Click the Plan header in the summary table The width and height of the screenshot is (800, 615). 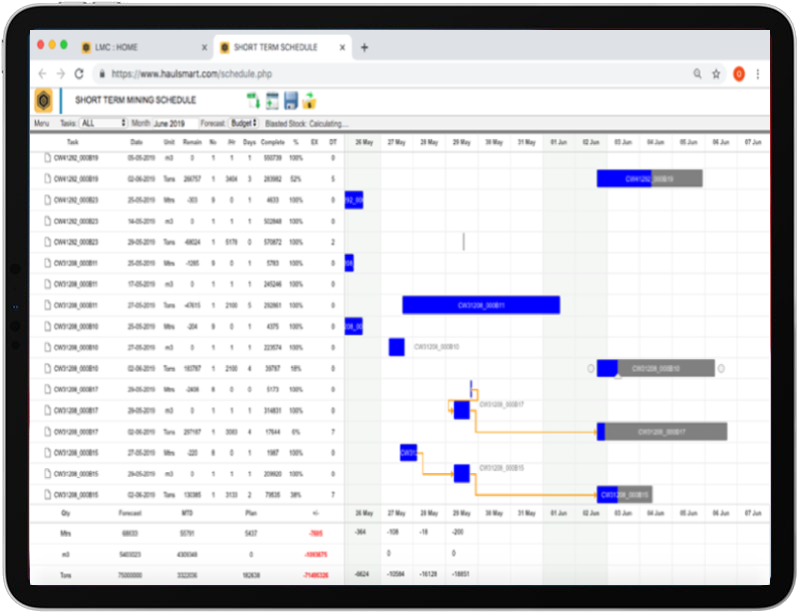point(251,513)
